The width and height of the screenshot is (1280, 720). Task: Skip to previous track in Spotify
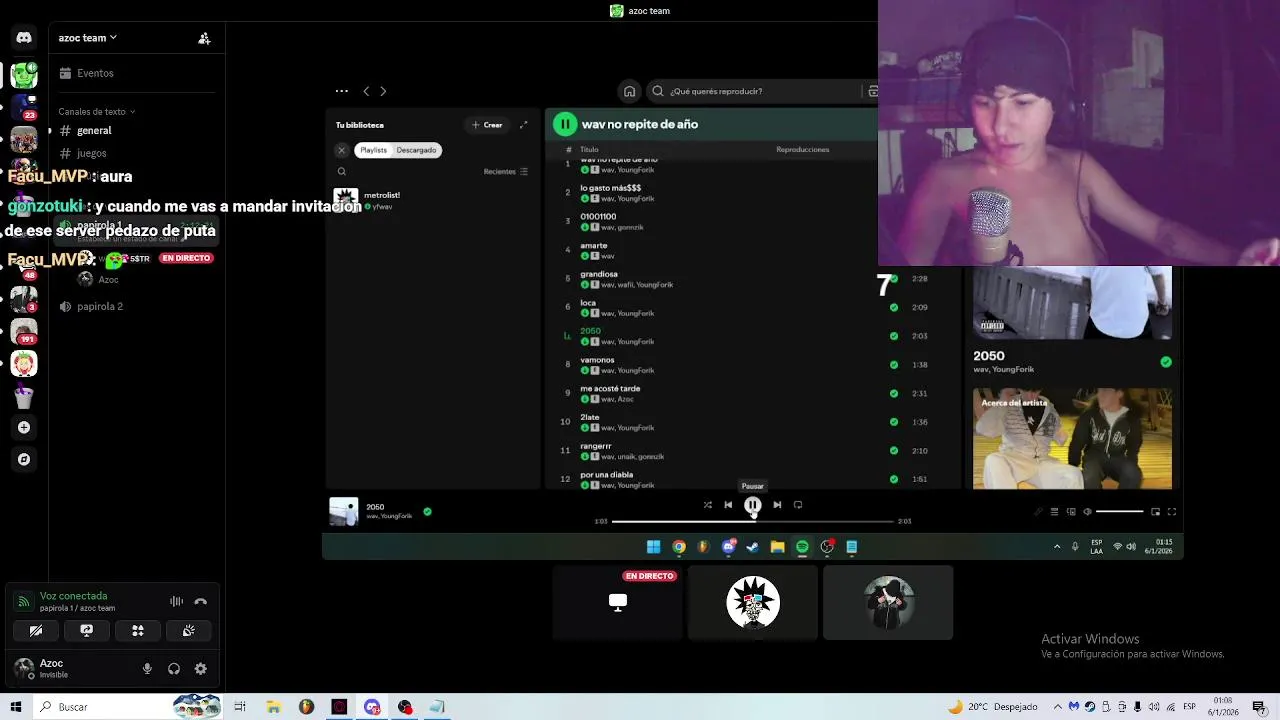point(728,505)
